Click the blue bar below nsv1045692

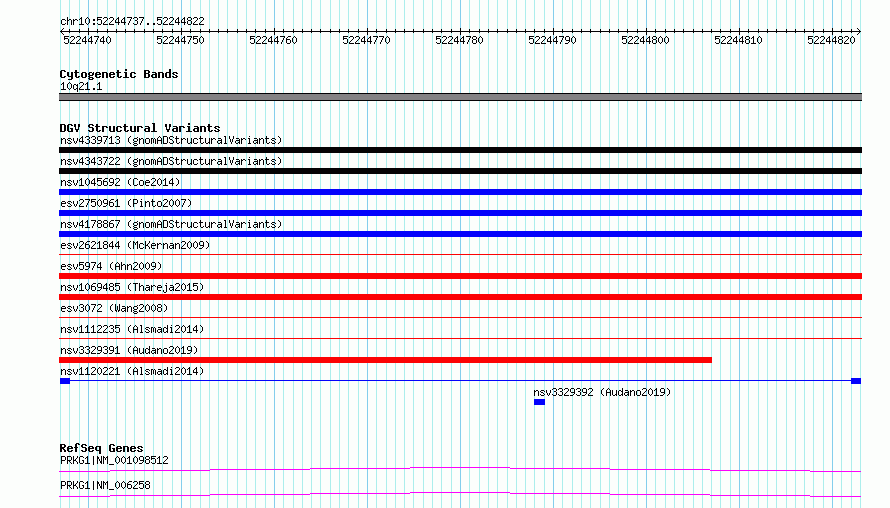tap(460, 192)
